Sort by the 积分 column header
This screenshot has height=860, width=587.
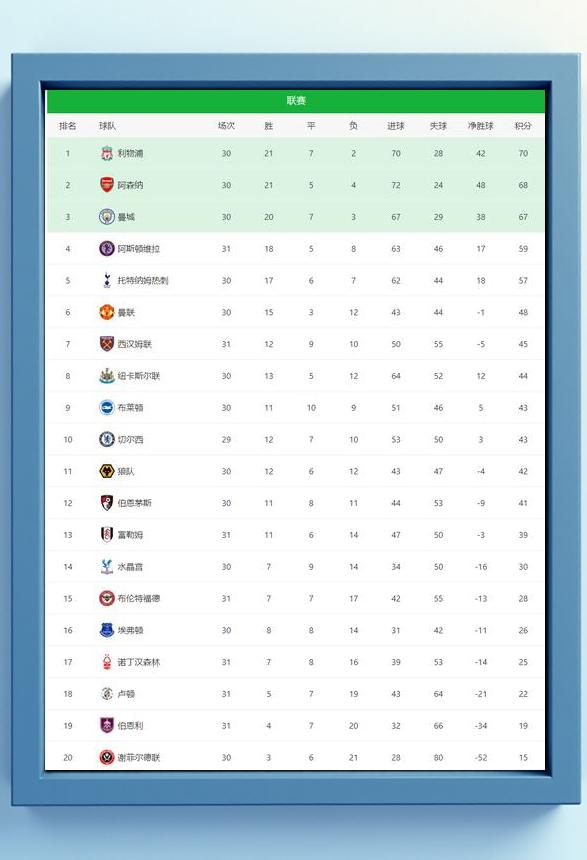pos(523,126)
